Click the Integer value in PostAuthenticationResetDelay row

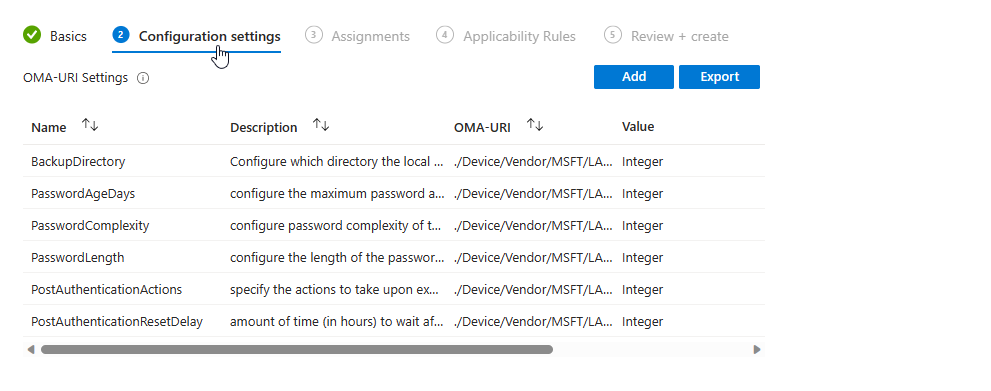pos(642,322)
